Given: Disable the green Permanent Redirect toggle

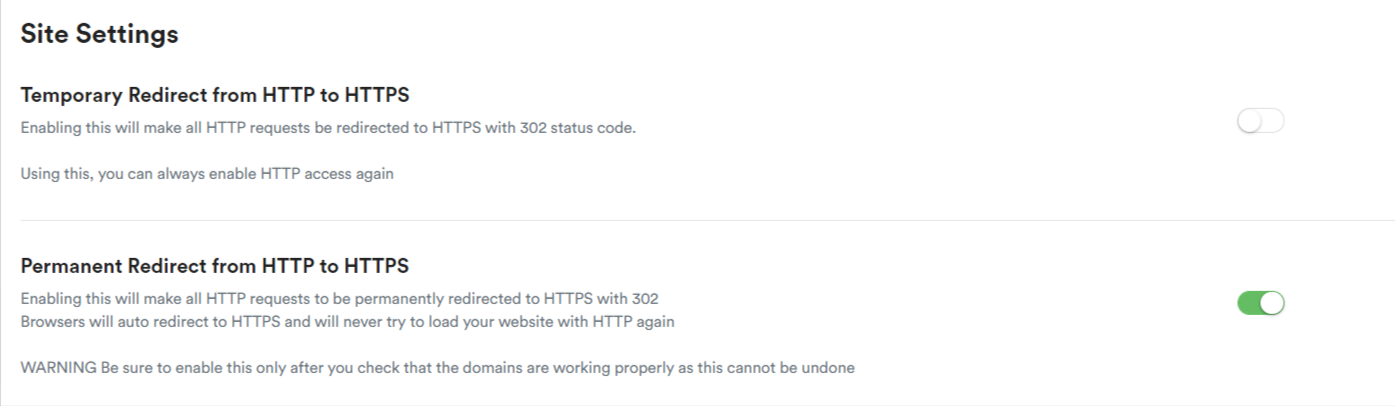Looking at the screenshot, I should 1260,302.
